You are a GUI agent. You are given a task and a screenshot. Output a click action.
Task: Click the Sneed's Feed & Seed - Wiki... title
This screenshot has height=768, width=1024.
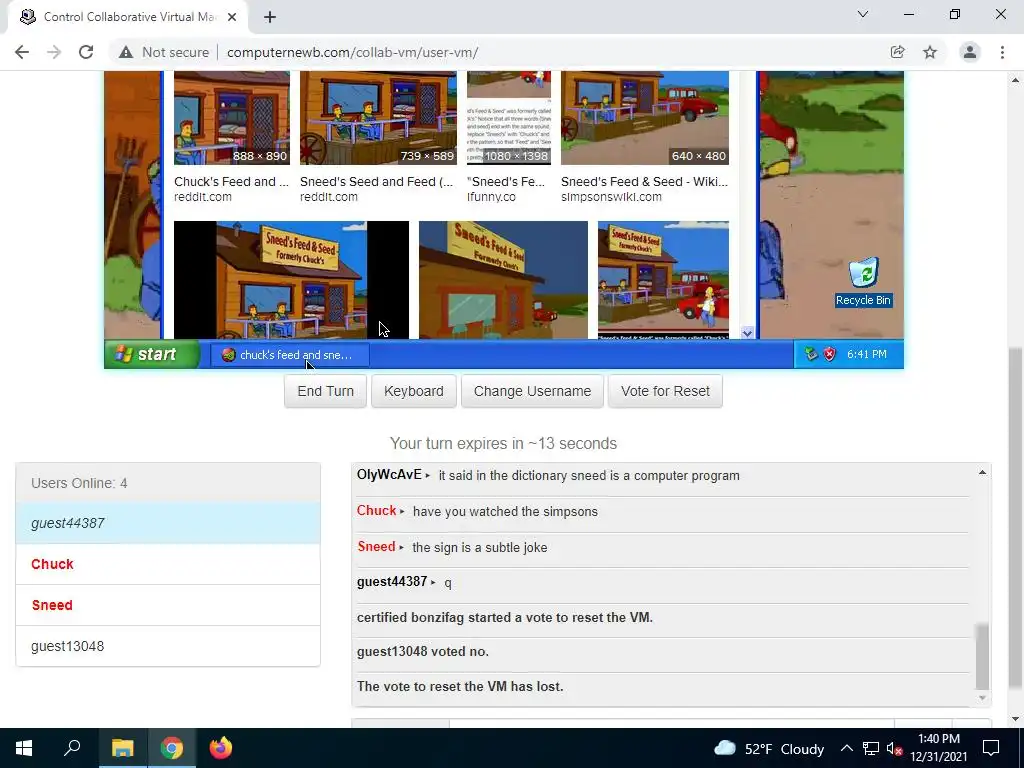click(644, 182)
